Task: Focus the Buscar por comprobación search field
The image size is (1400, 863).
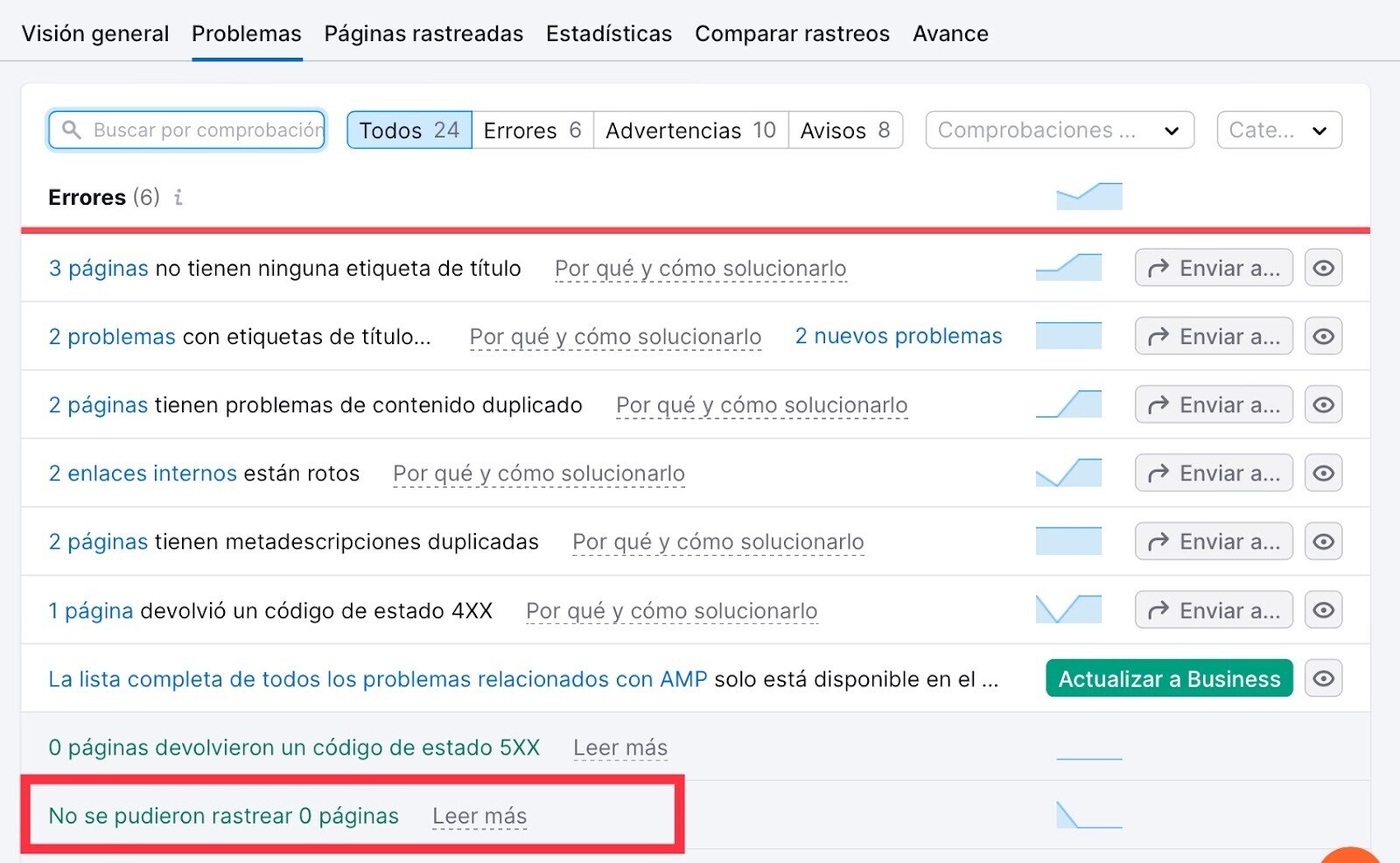Action: pos(186,130)
